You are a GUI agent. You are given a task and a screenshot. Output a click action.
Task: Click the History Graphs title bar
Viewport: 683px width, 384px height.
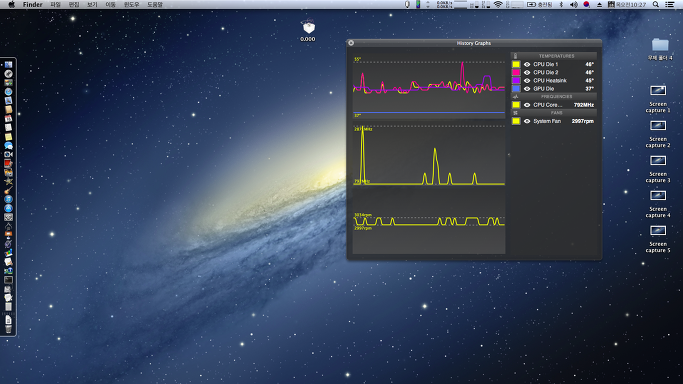[474, 43]
